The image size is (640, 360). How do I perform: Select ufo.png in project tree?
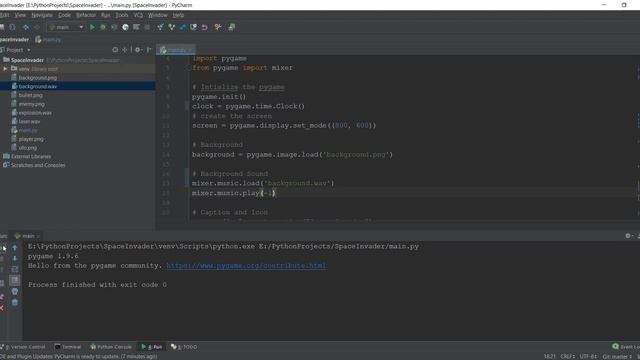click(x=27, y=148)
